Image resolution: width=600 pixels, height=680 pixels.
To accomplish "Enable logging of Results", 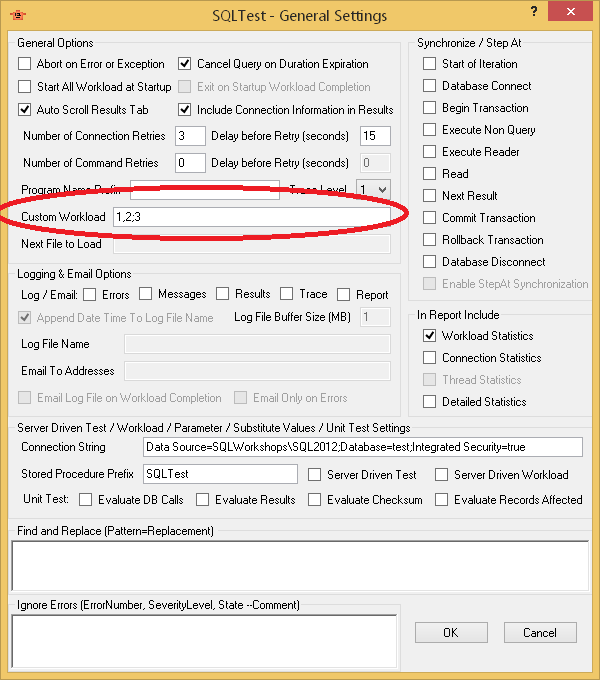I will (223, 294).
